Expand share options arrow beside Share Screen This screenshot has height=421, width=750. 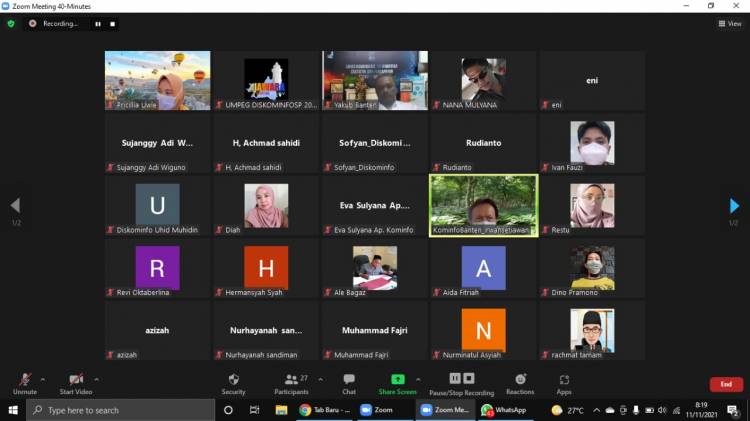tap(418, 379)
